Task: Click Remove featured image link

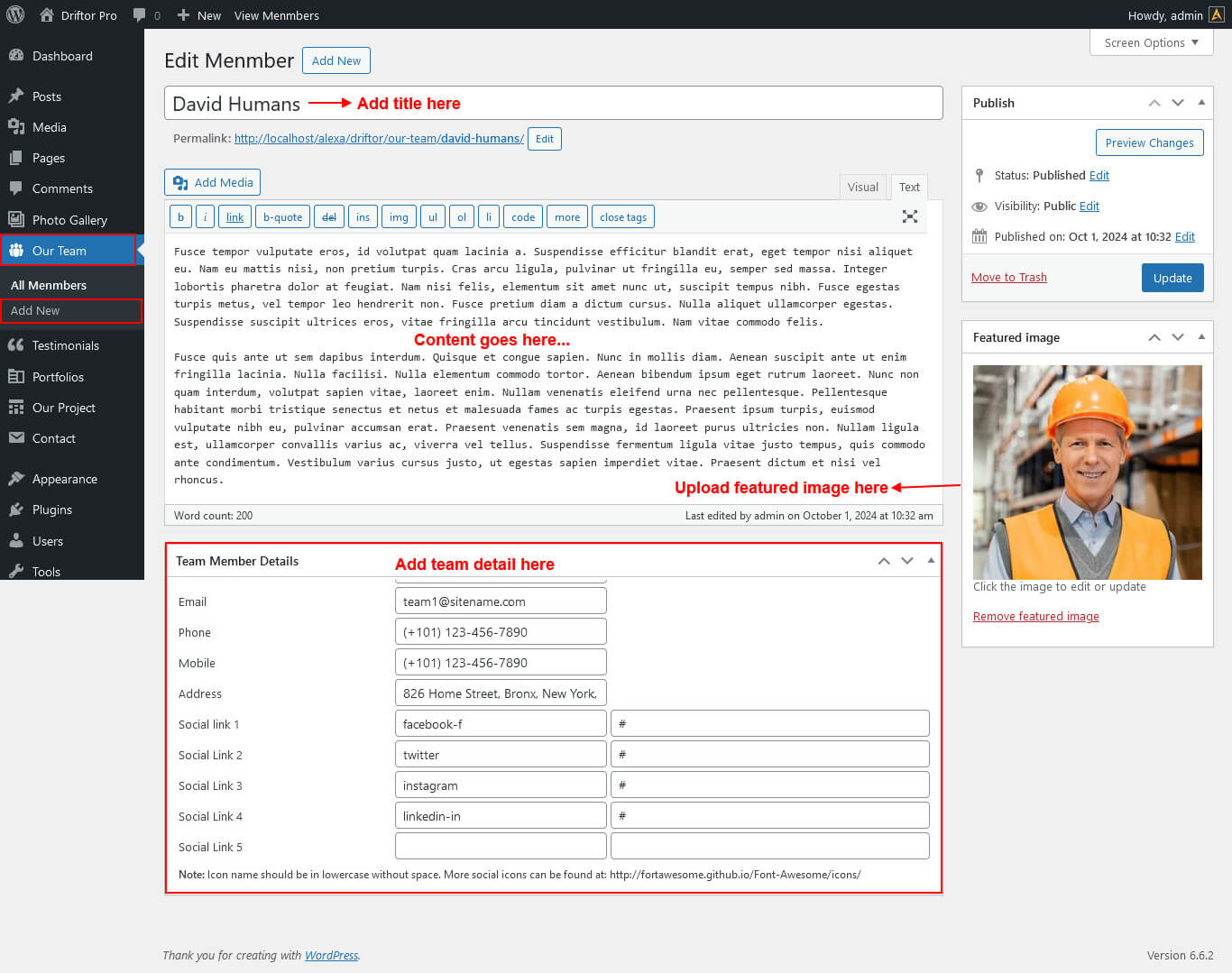Action: pos(1036,616)
